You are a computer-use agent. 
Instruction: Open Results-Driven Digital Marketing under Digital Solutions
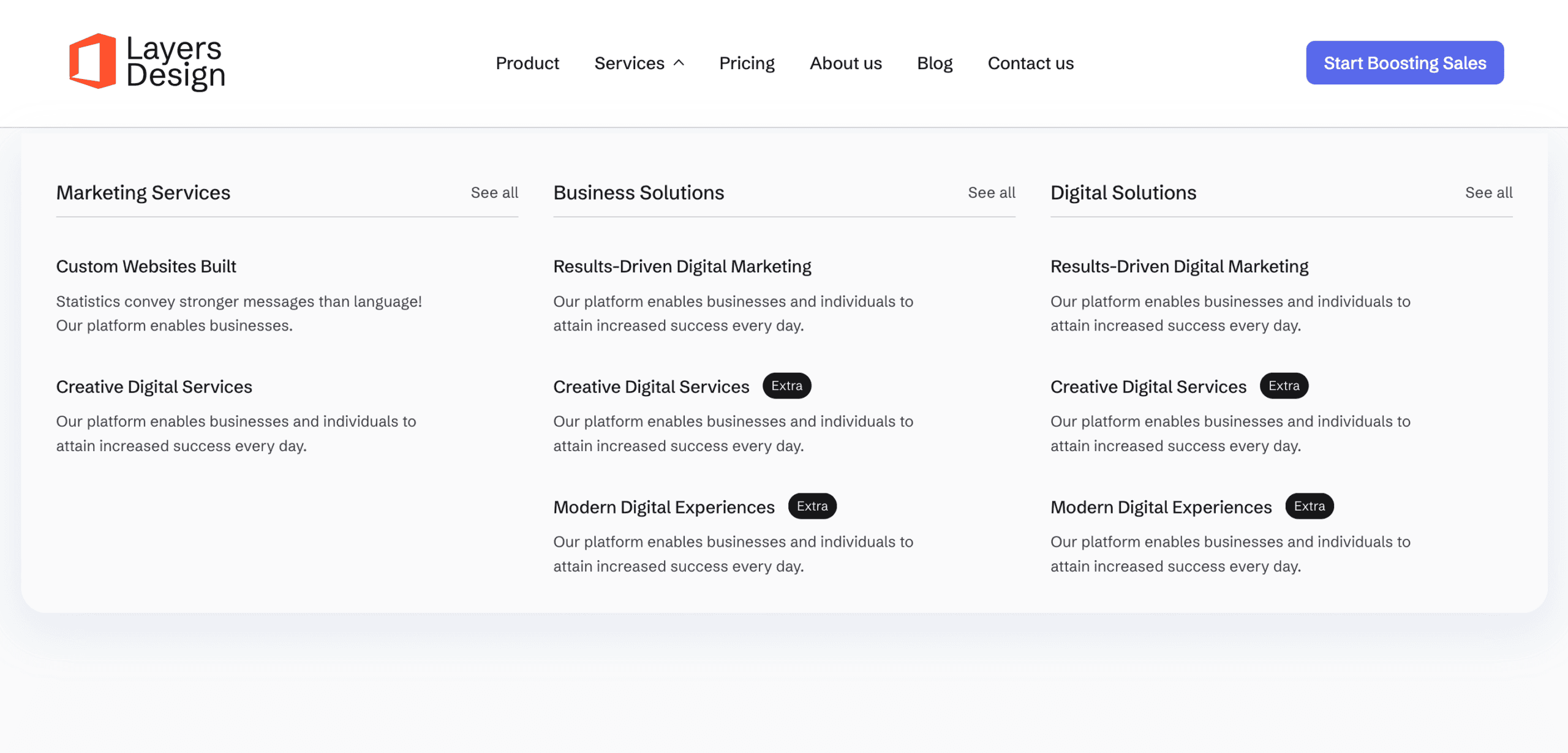(1179, 266)
